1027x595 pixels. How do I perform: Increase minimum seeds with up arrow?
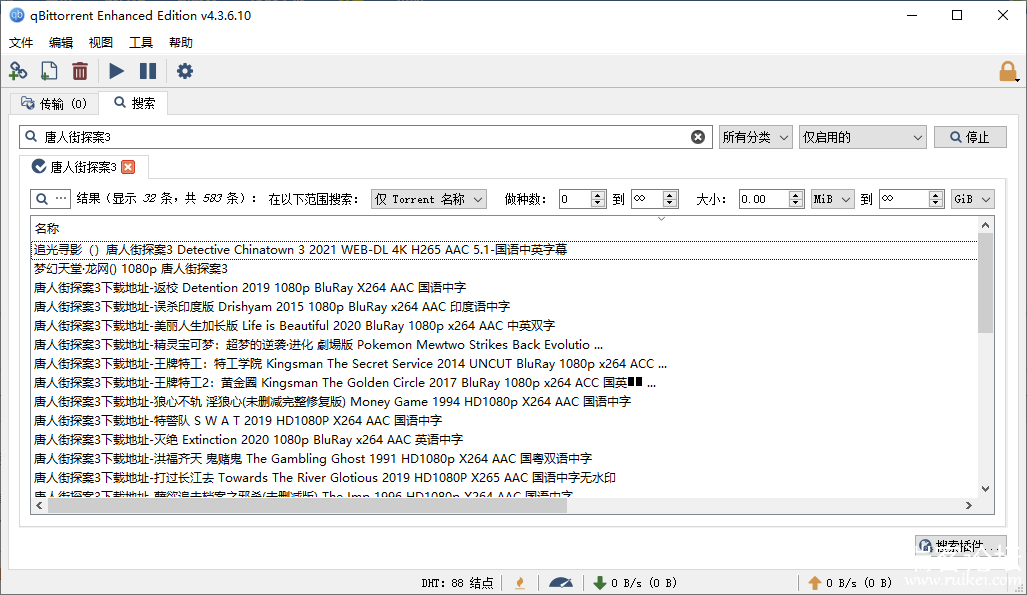597,195
